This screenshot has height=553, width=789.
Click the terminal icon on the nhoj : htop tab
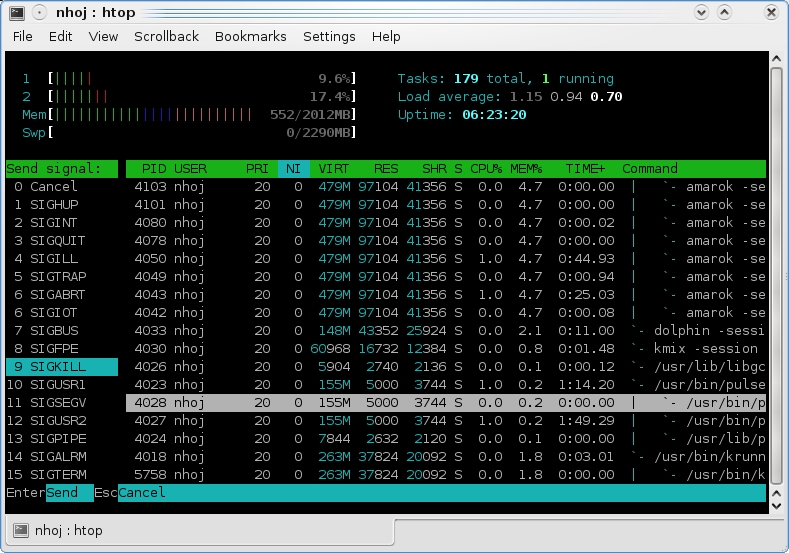tap(21, 530)
